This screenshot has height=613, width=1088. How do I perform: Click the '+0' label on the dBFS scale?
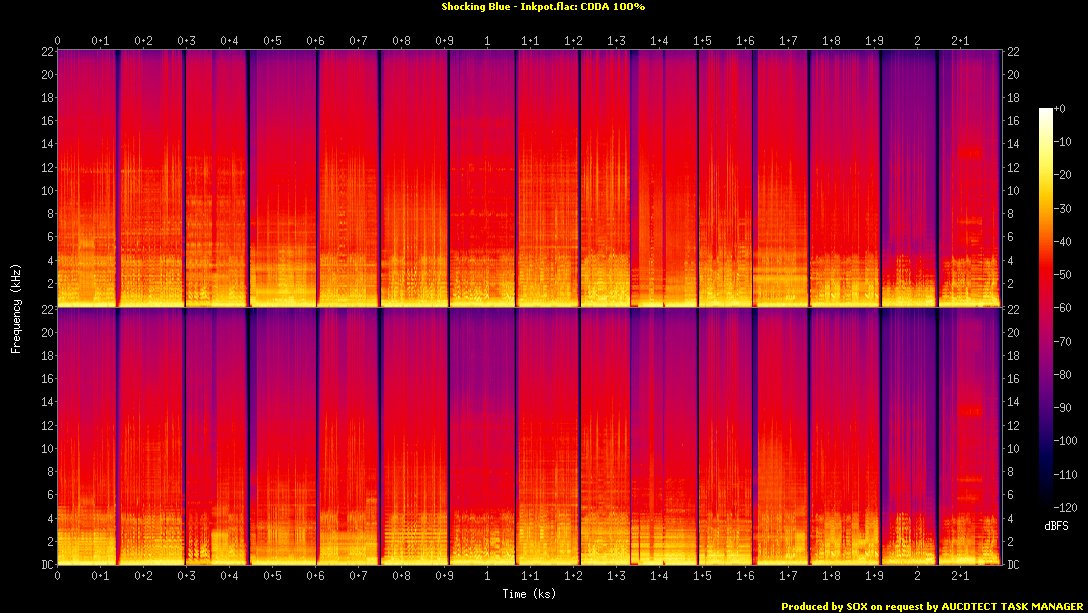pyautogui.click(x=1060, y=108)
